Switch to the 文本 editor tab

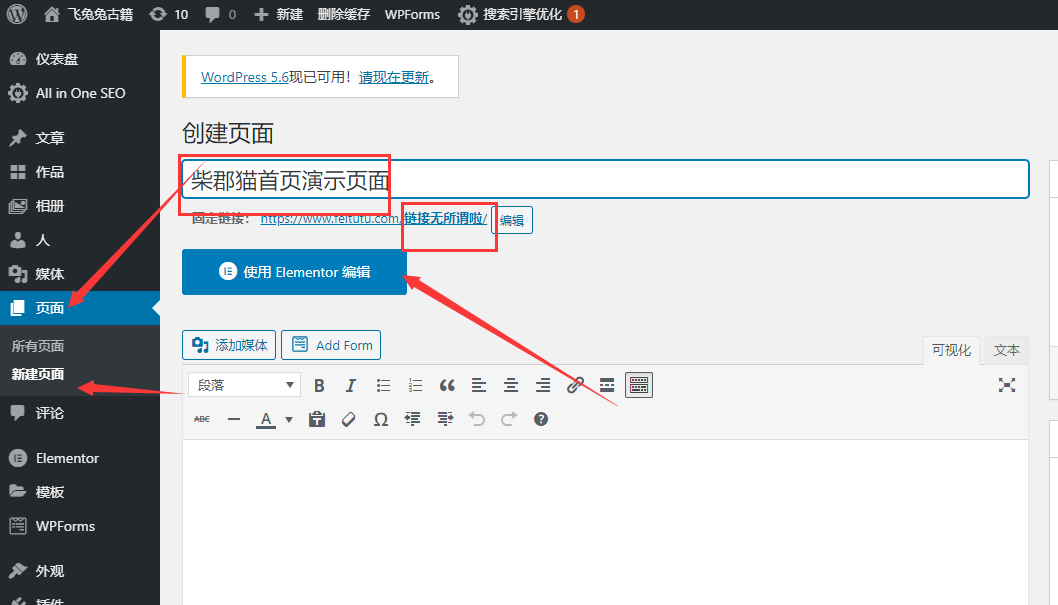pos(1007,350)
